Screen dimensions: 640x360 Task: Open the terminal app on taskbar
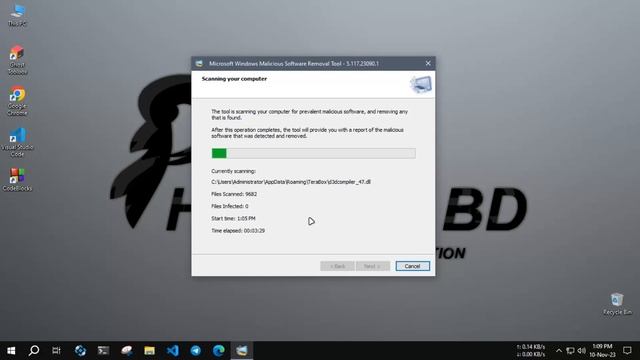point(103,351)
